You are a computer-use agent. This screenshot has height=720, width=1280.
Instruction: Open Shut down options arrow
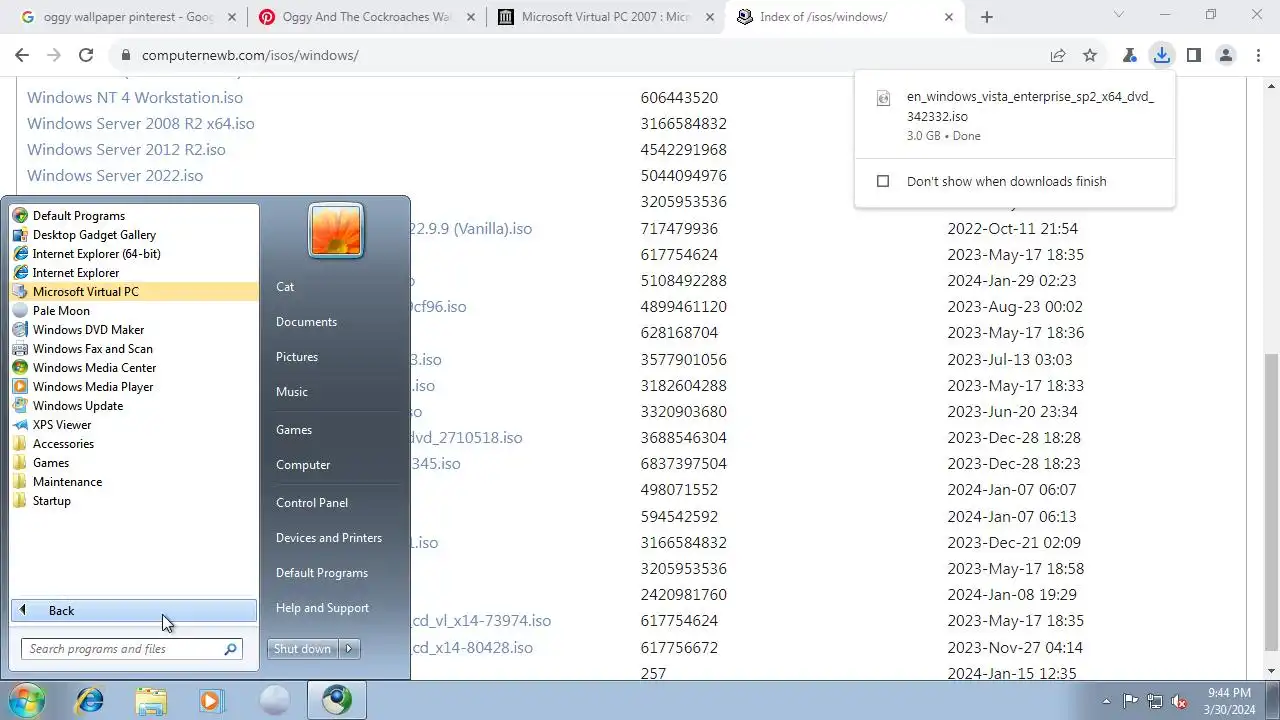[x=349, y=649]
